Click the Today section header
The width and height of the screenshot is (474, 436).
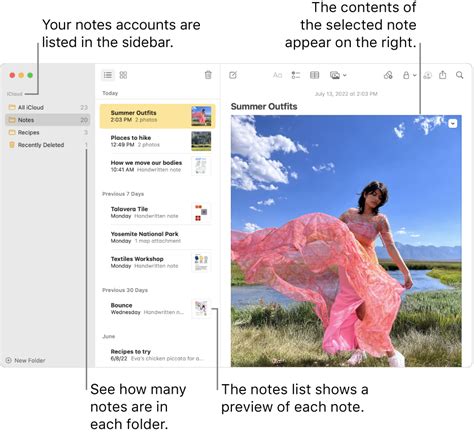[x=110, y=93]
